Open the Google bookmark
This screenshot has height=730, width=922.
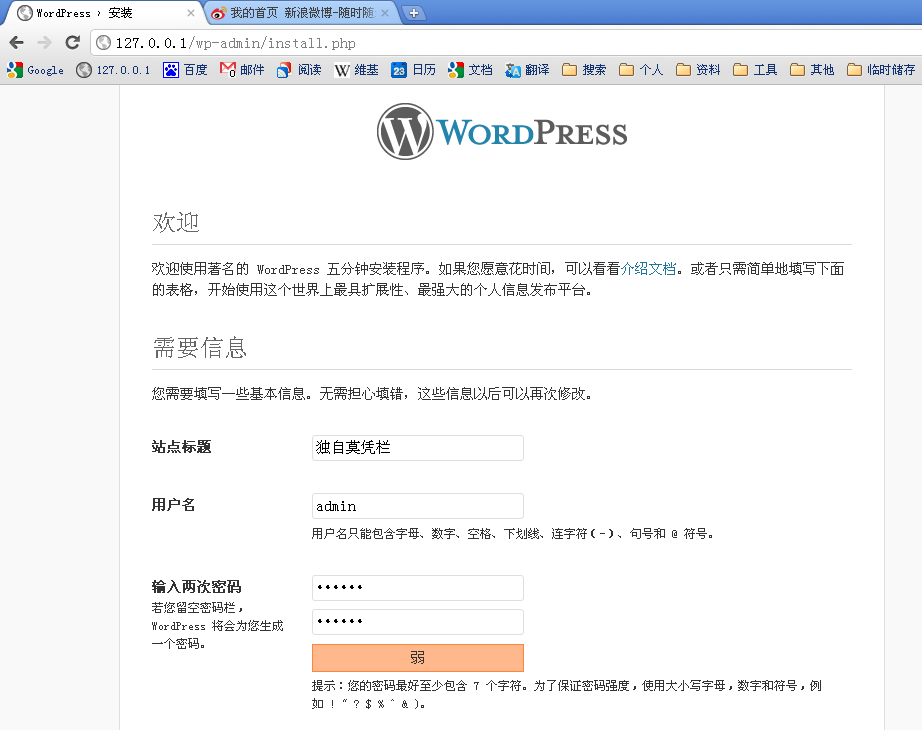tap(35, 70)
